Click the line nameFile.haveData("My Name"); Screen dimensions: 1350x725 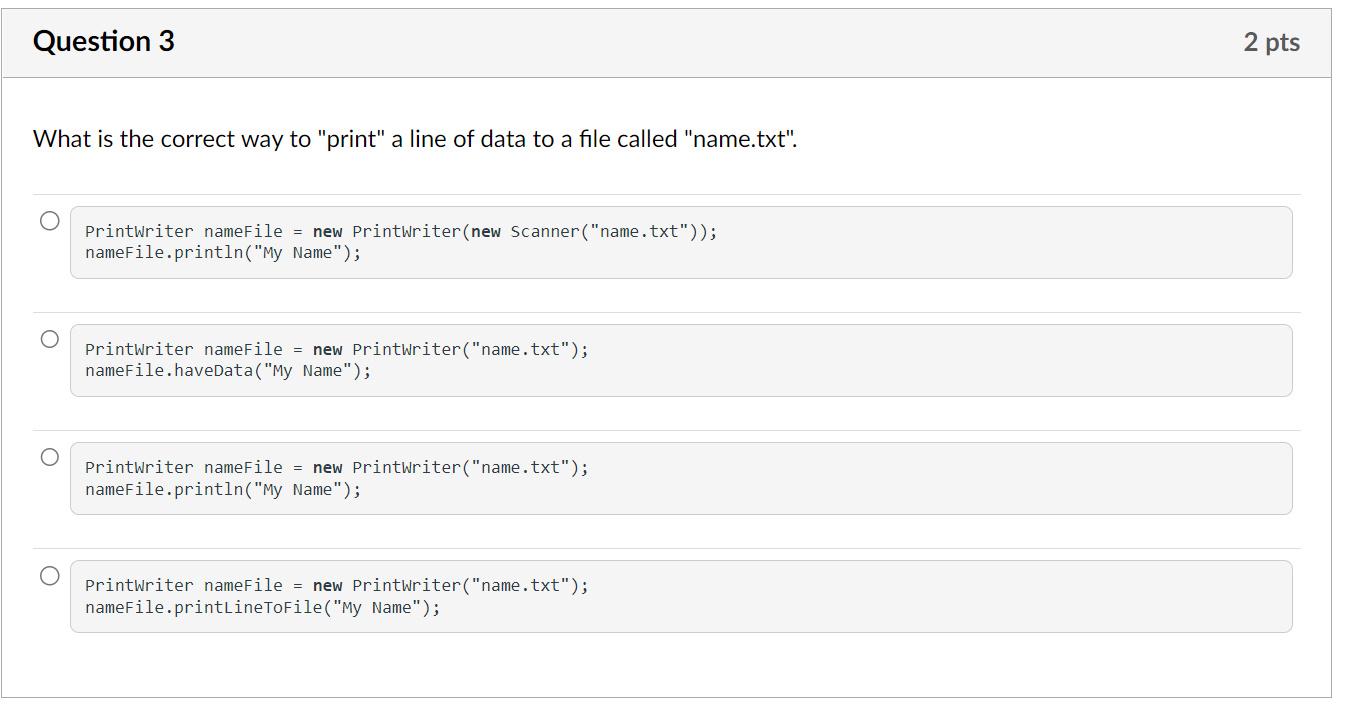(x=227, y=371)
